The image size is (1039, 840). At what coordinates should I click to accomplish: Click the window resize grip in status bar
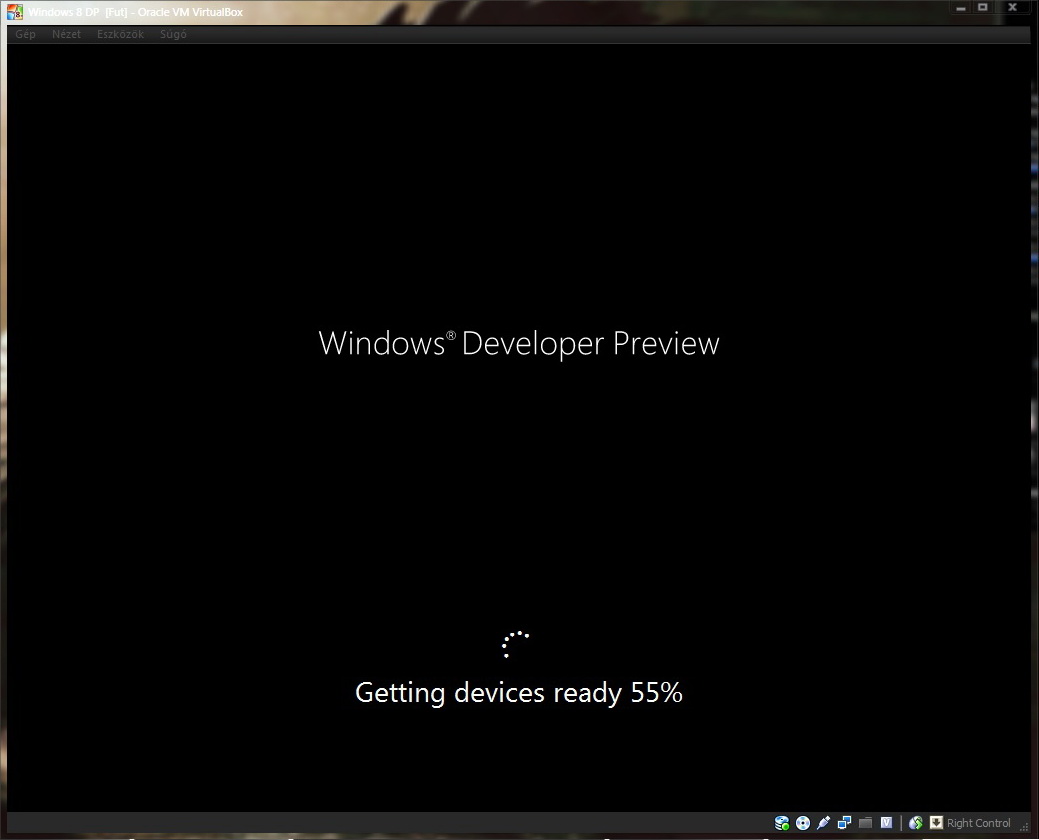tap(1024, 826)
